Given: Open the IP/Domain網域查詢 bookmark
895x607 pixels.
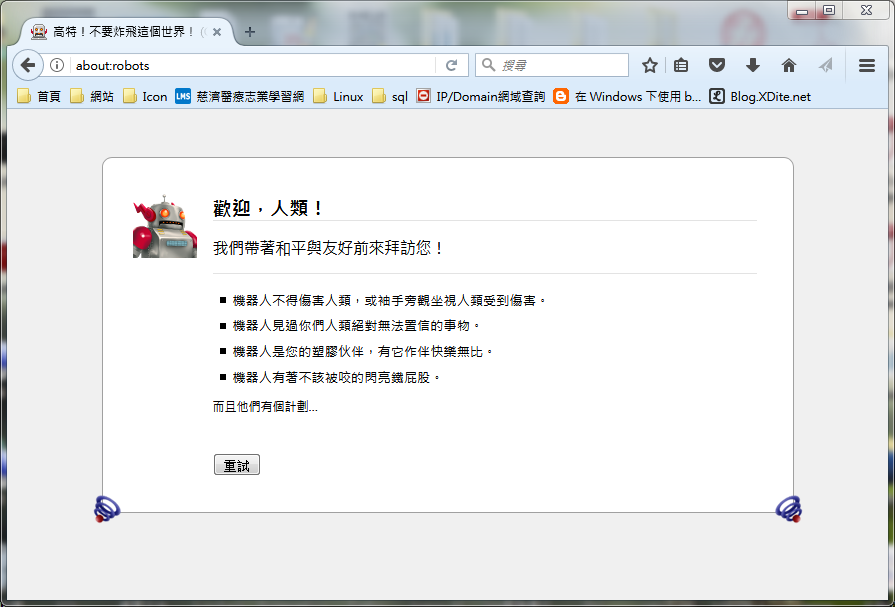Looking at the screenshot, I should [x=481, y=97].
